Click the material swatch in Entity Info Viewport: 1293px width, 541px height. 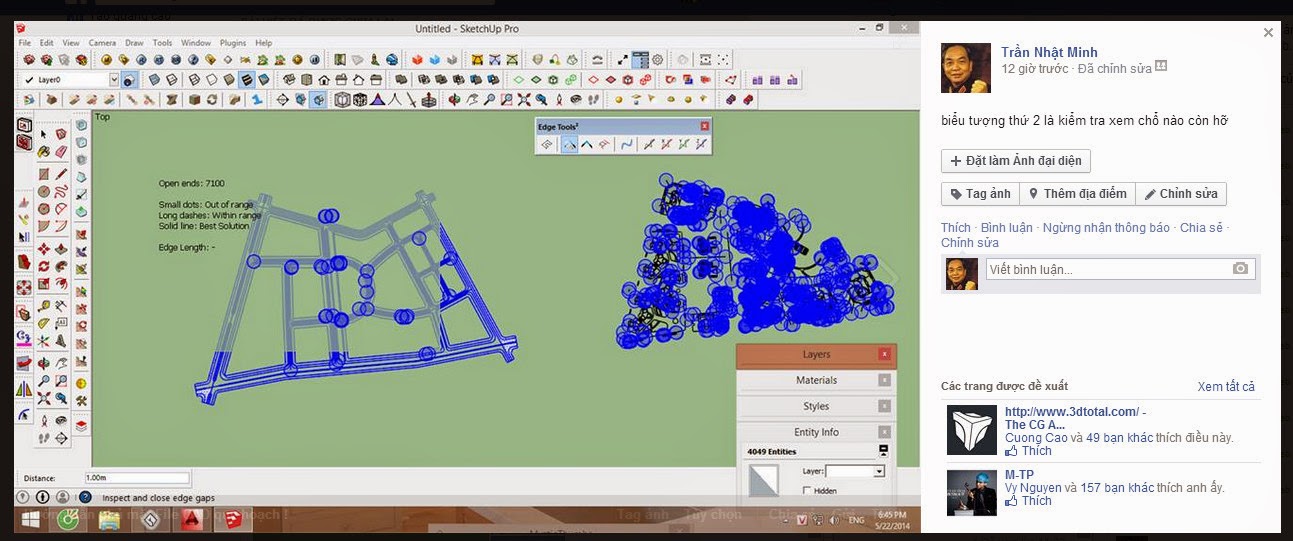[x=763, y=481]
